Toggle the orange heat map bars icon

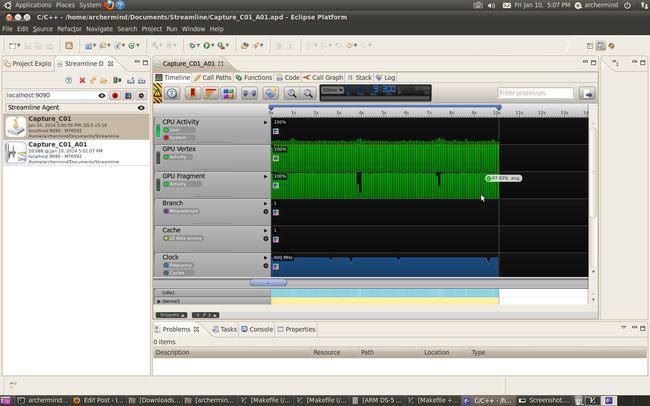[211, 93]
